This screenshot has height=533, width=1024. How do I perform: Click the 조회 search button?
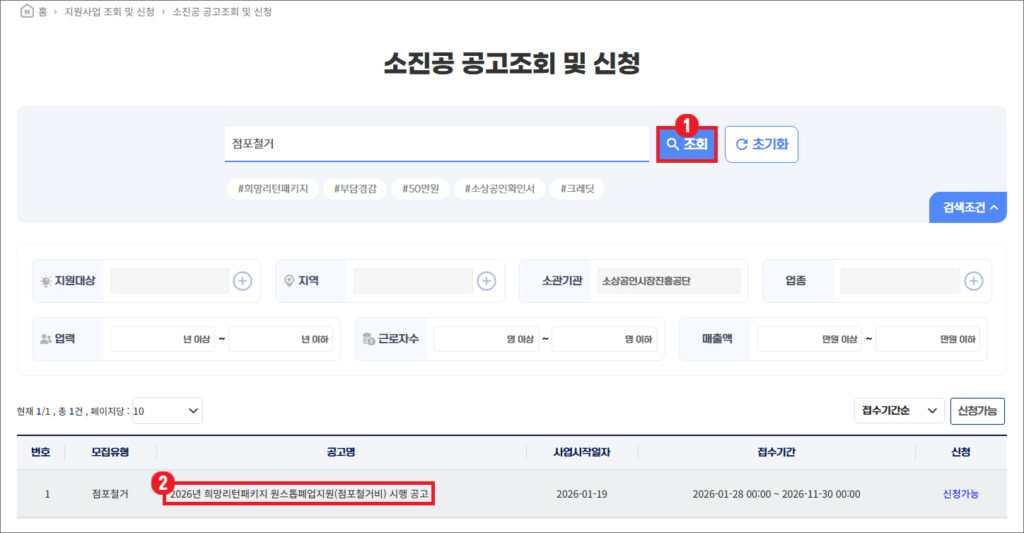687,145
